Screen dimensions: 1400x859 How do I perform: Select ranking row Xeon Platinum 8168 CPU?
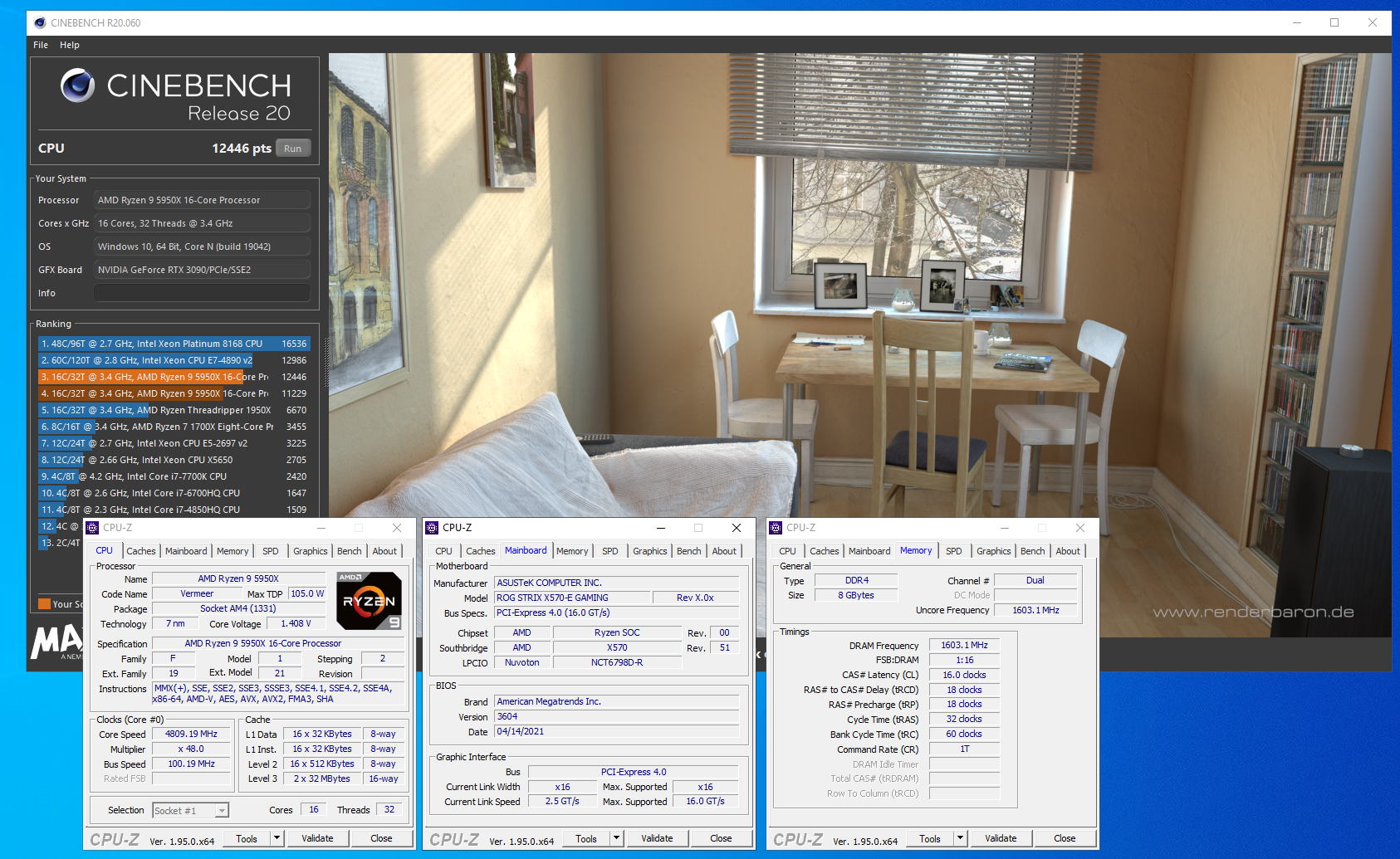tap(174, 344)
